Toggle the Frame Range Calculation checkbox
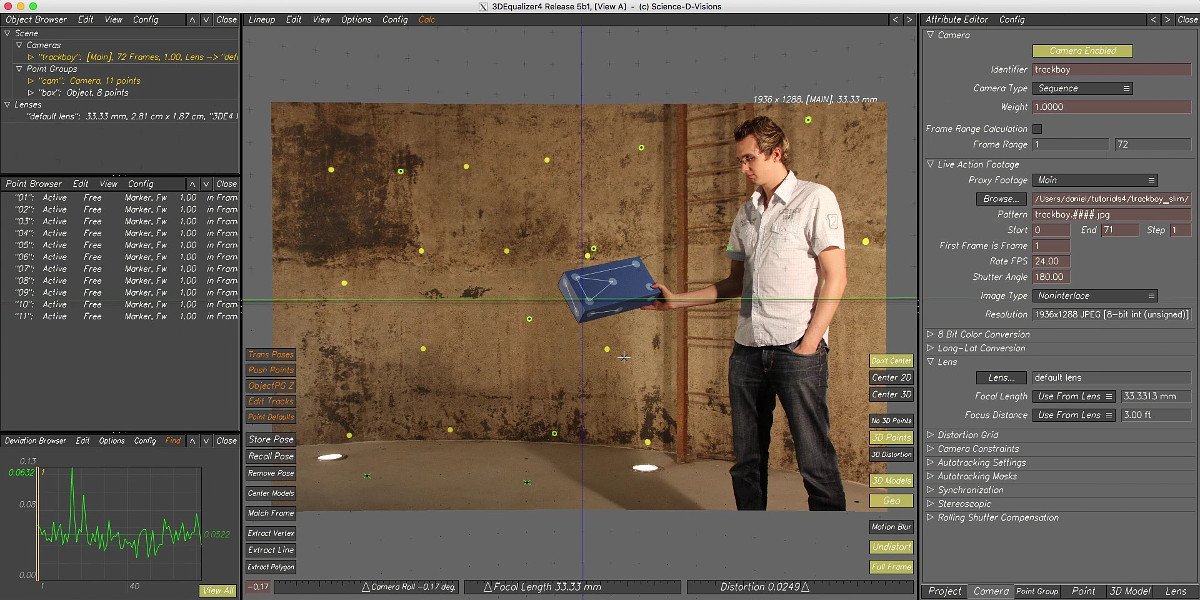The height and width of the screenshot is (600, 1200). [1037, 129]
